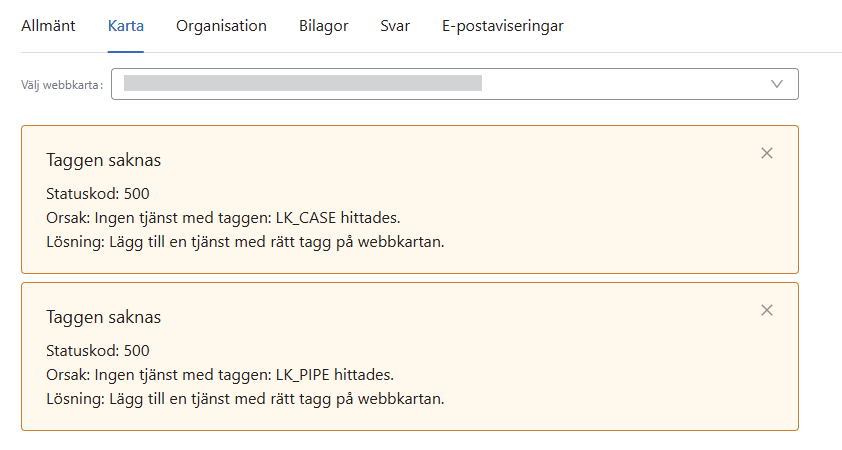Click the Statuskod 500 line in LK_CASE alert
This screenshot has width=842, height=450.
(x=98, y=194)
